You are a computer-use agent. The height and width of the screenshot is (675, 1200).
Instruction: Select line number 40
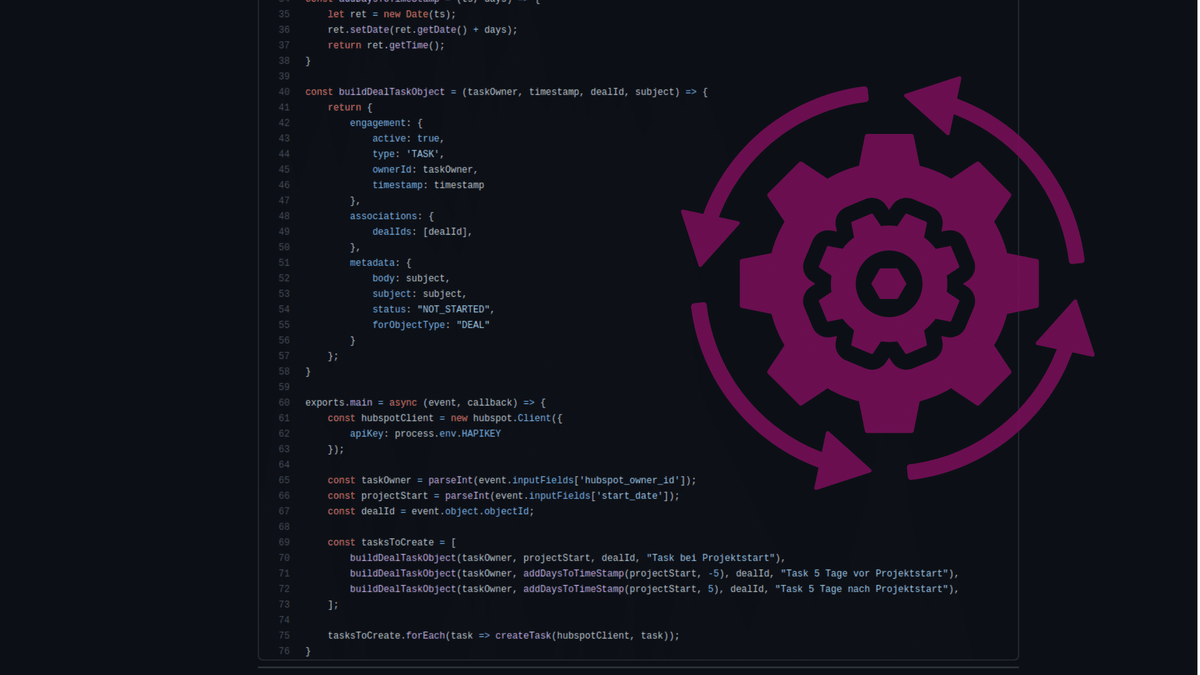(284, 91)
